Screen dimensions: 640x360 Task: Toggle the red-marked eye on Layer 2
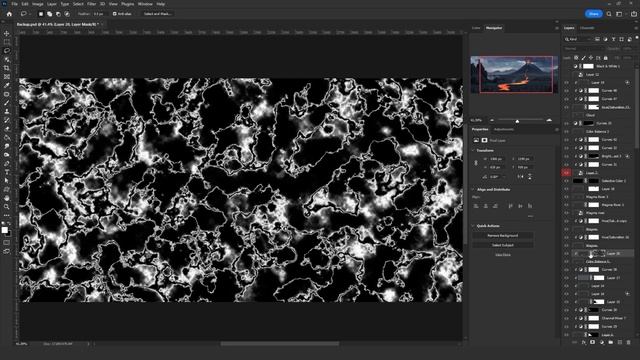point(567,173)
